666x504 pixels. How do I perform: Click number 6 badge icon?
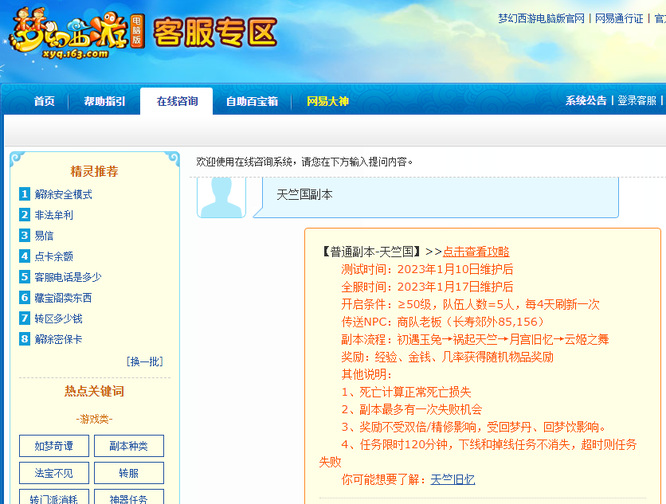click(x=25, y=298)
